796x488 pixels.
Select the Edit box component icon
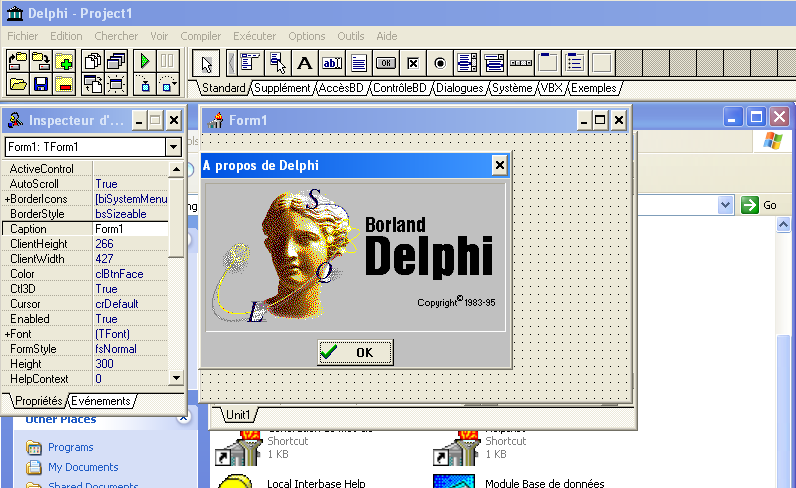pyautogui.click(x=332, y=63)
